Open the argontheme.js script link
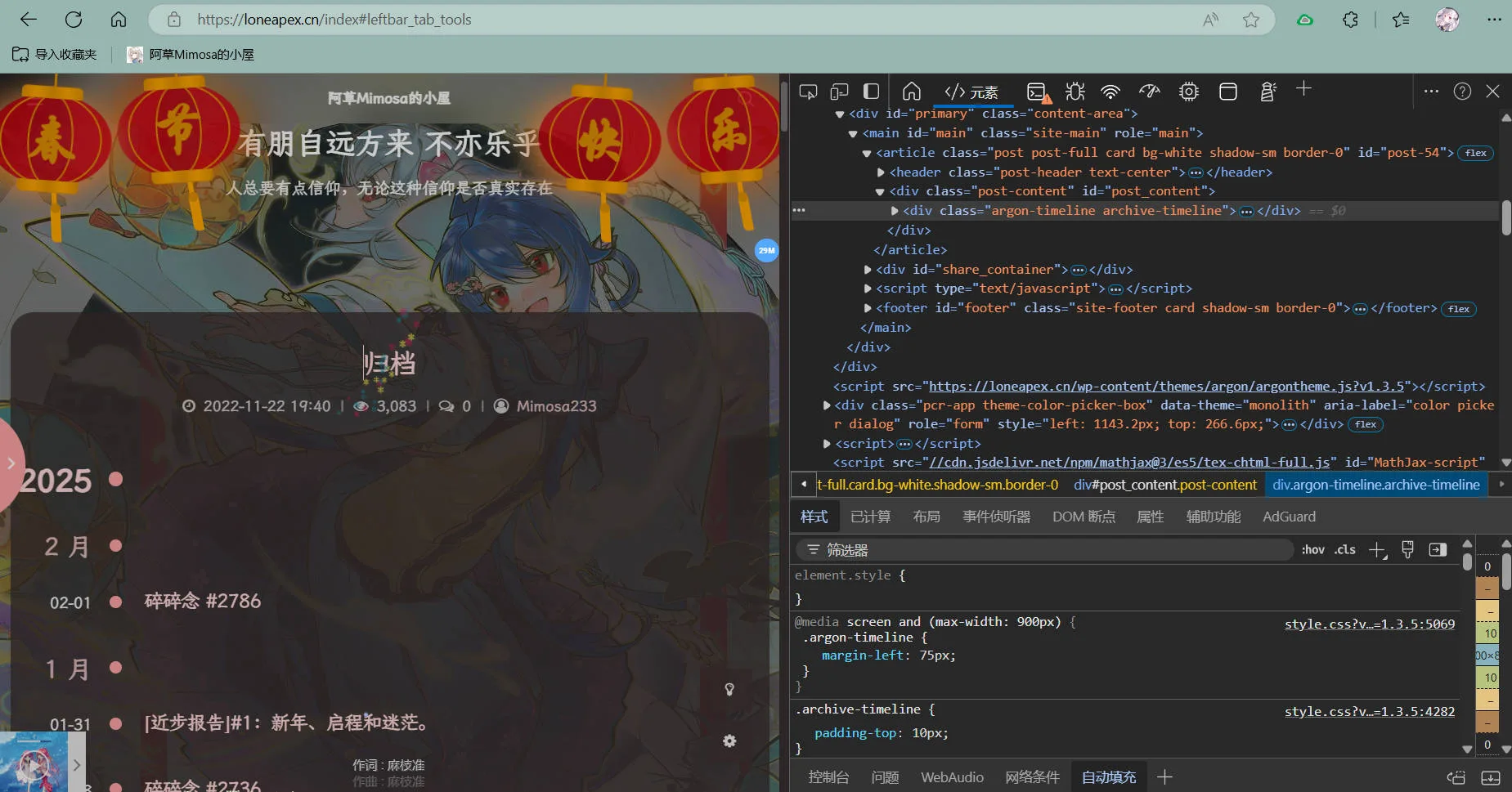 pos(1166,386)
